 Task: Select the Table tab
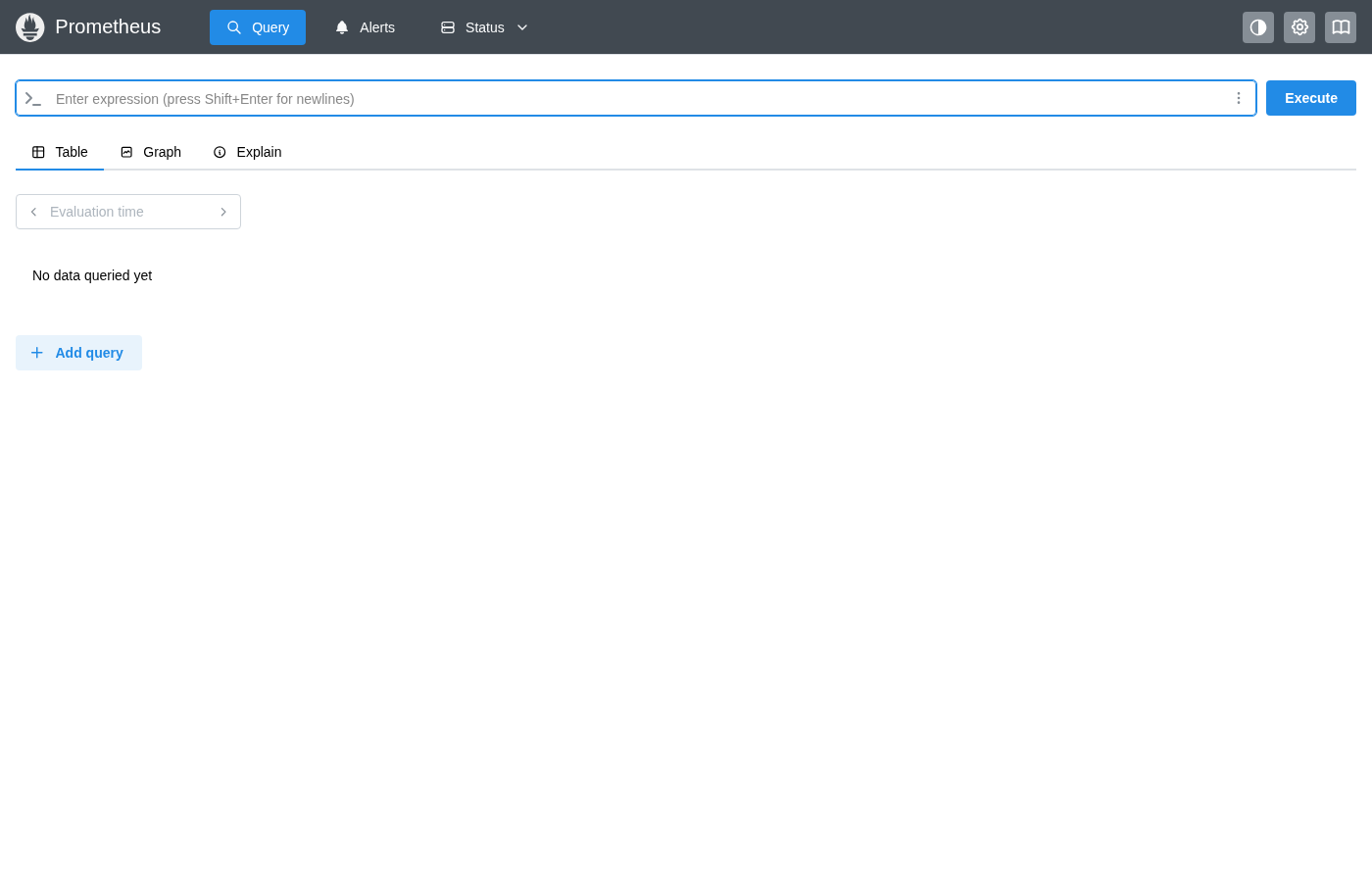click(60, 152)
